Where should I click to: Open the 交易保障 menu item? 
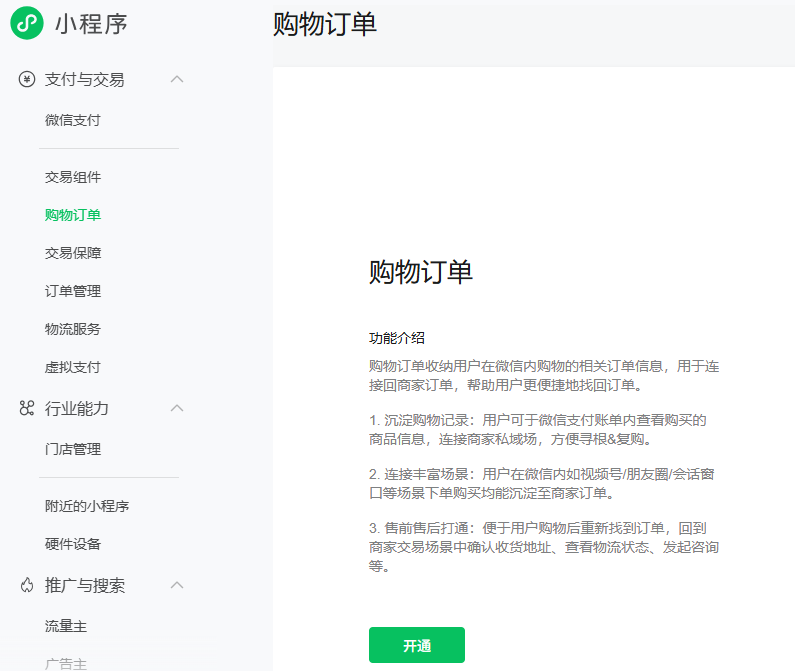click(x=73, y=253)
